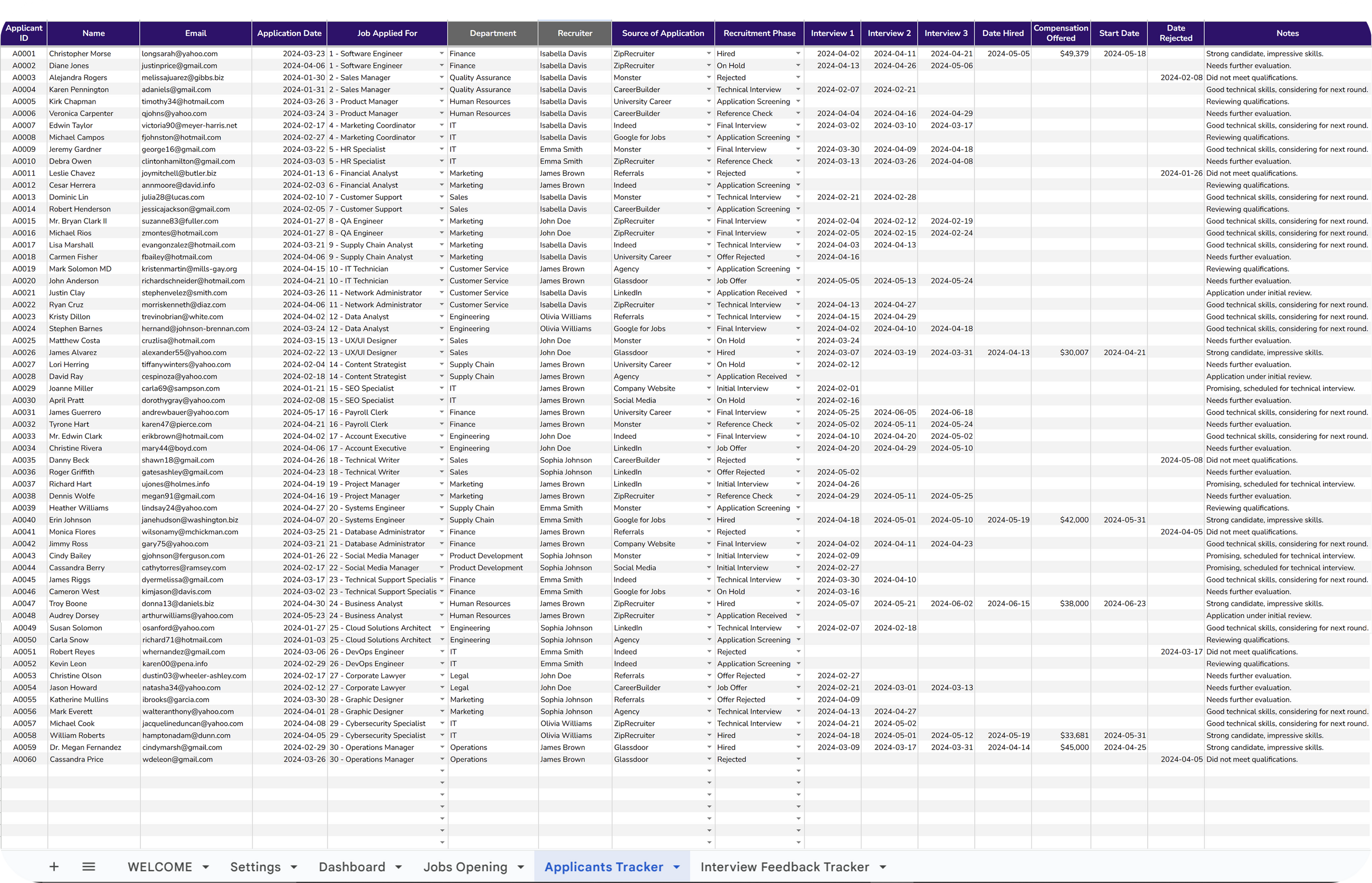Select Interview 1 cell 2024-05-25
Screen dimensions: 1372x883
(832, 412)
